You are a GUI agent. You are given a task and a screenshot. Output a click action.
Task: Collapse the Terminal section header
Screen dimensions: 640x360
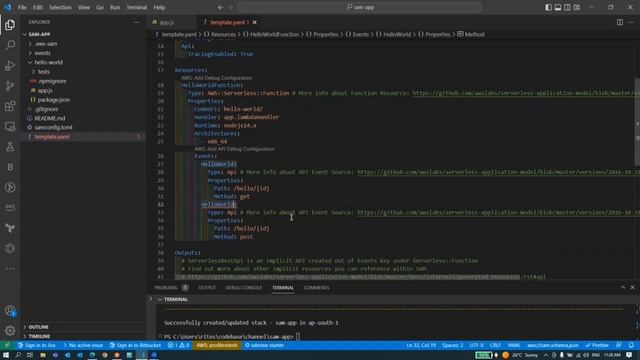click(x=176, y=299)
